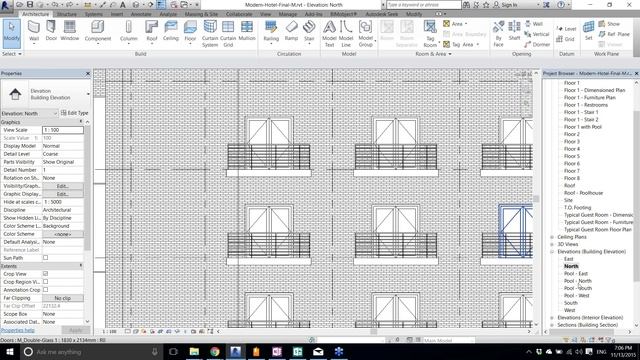Screen dimensions: 640x360
Task: Toggle the Sun Path checkbox
Action: point(45,258)
